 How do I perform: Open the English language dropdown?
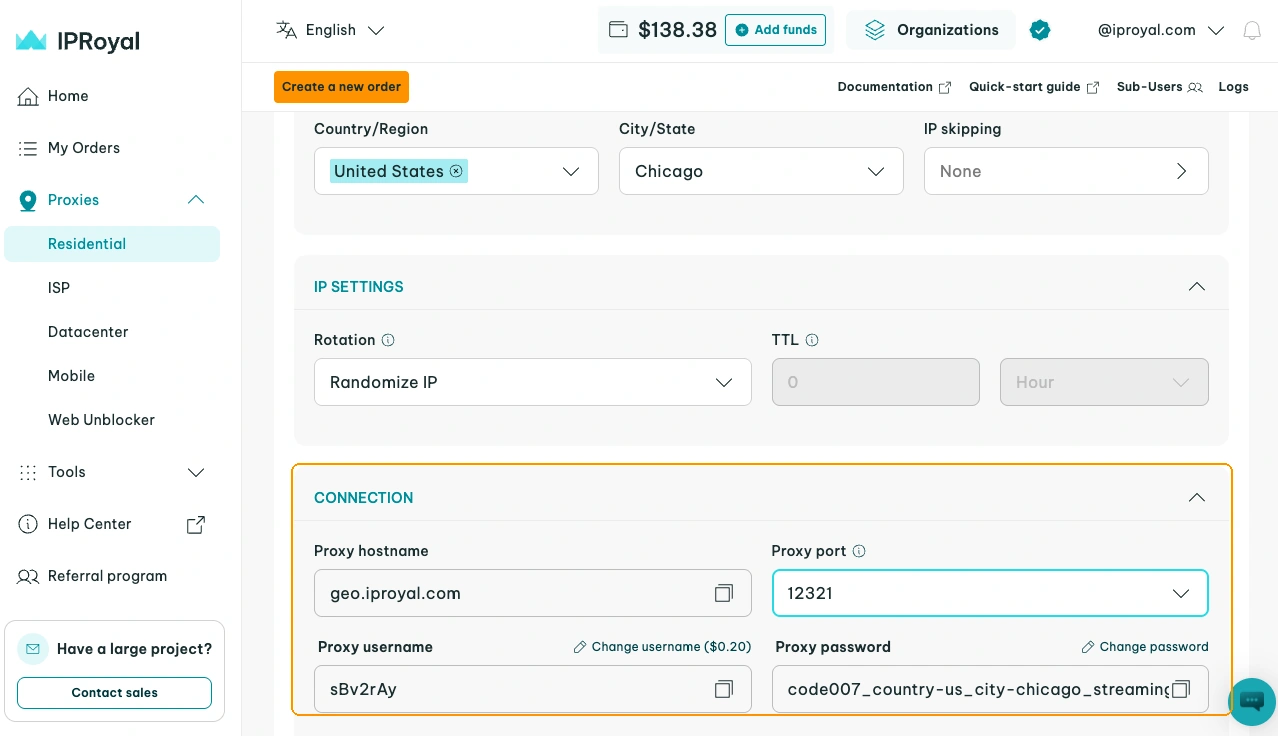tap(331, 30)
